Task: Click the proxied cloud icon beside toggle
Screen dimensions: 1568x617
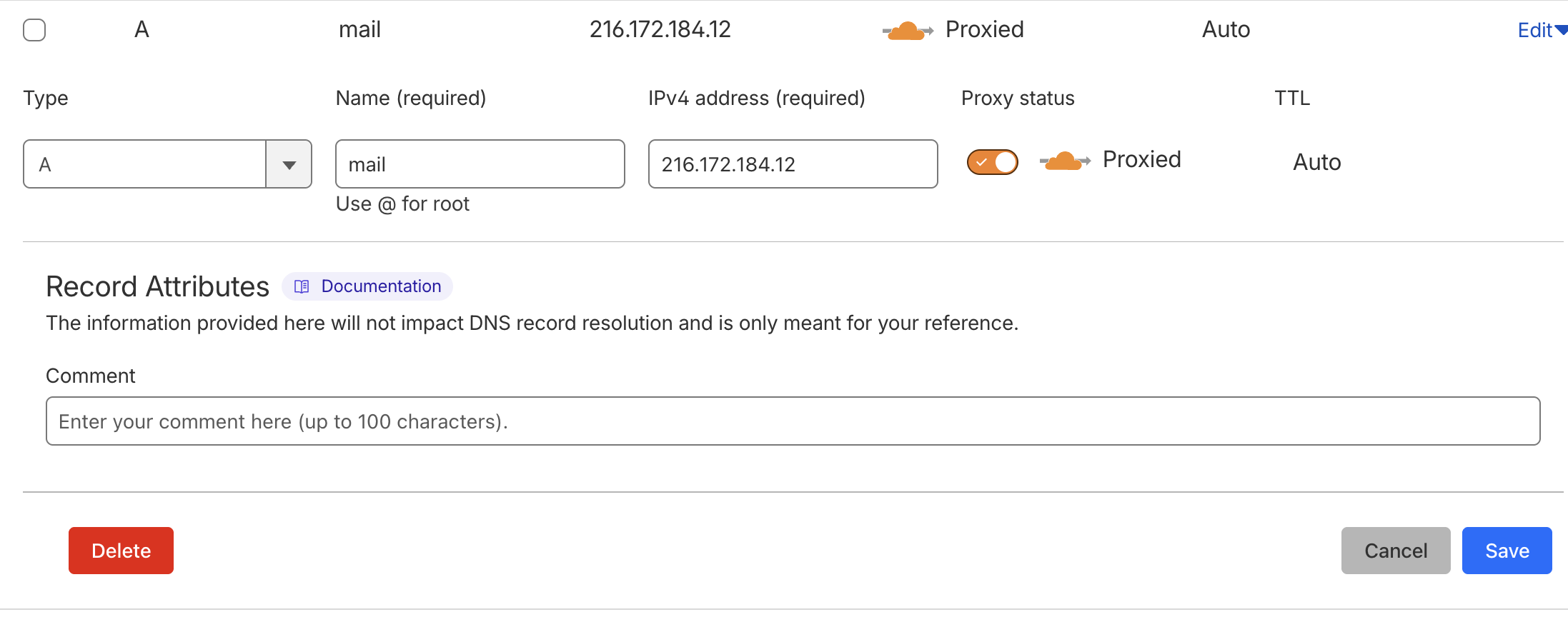Action: [1064, 161]
